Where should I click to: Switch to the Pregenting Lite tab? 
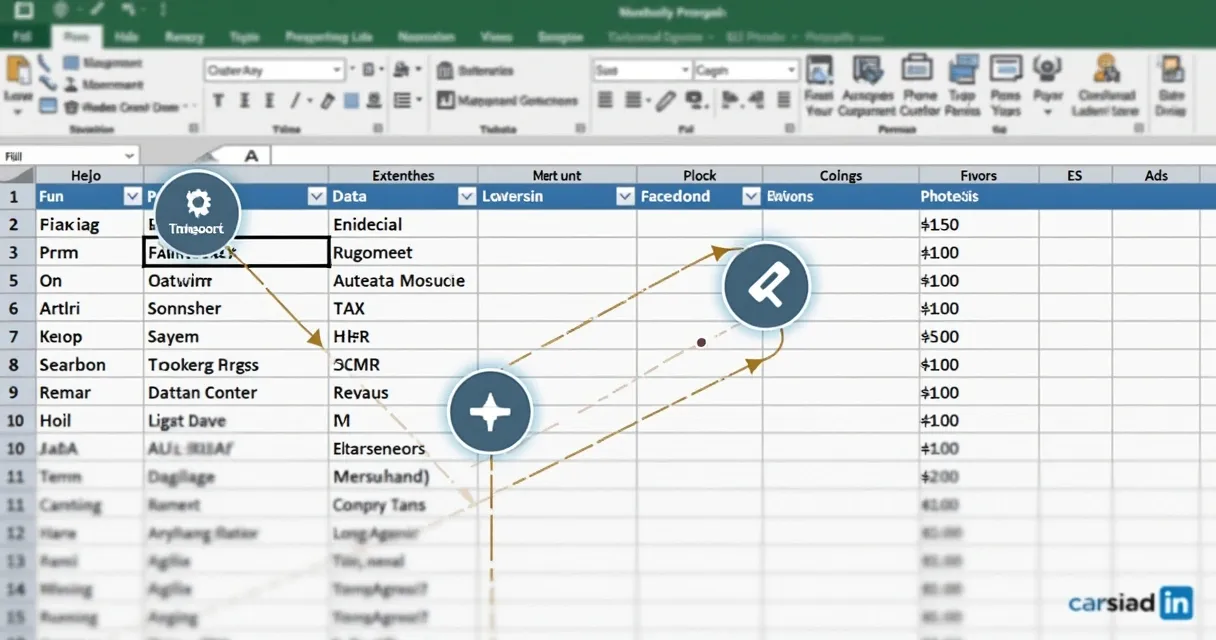329,37
